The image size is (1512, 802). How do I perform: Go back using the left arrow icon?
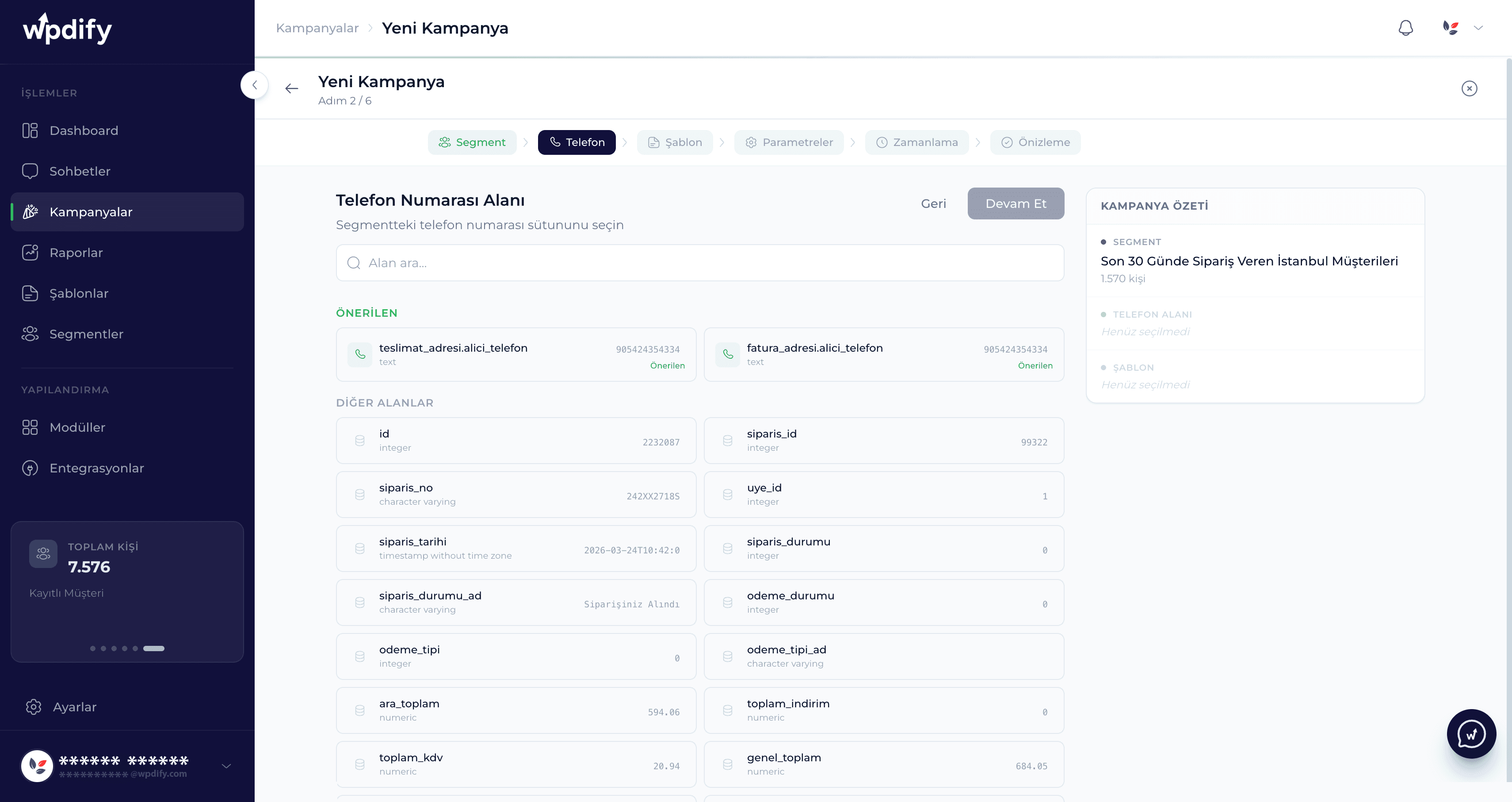pos(292,88)
